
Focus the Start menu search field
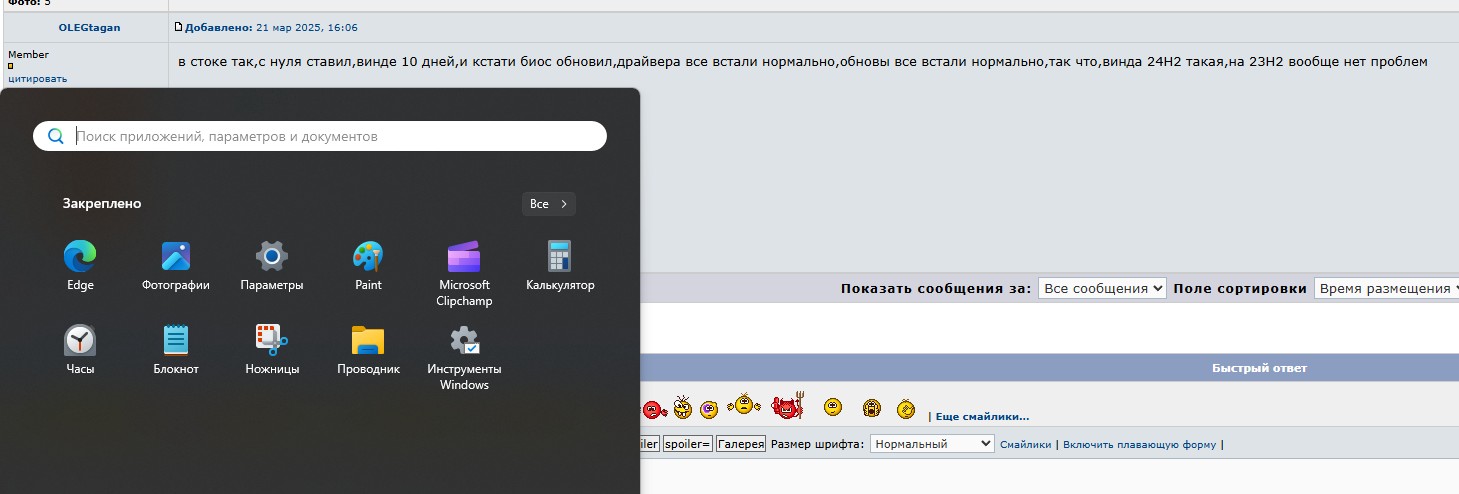pyautogui.click(x=320, y=136)
